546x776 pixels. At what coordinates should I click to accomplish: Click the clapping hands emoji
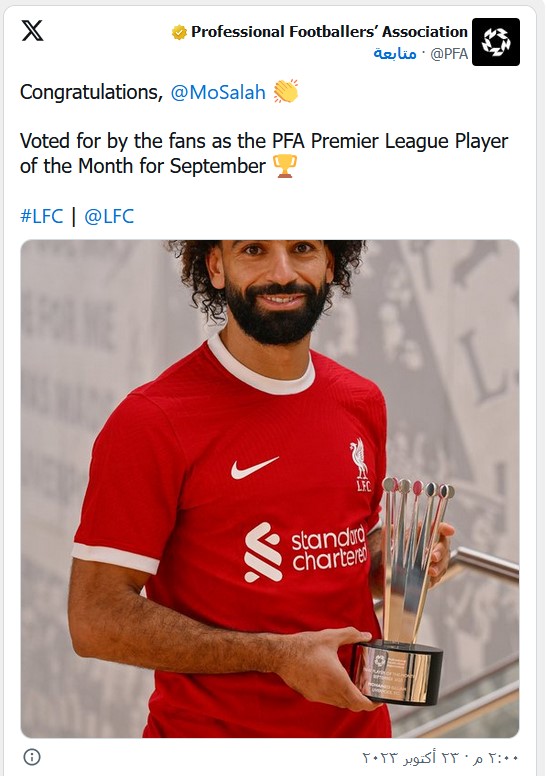point(286,92)
